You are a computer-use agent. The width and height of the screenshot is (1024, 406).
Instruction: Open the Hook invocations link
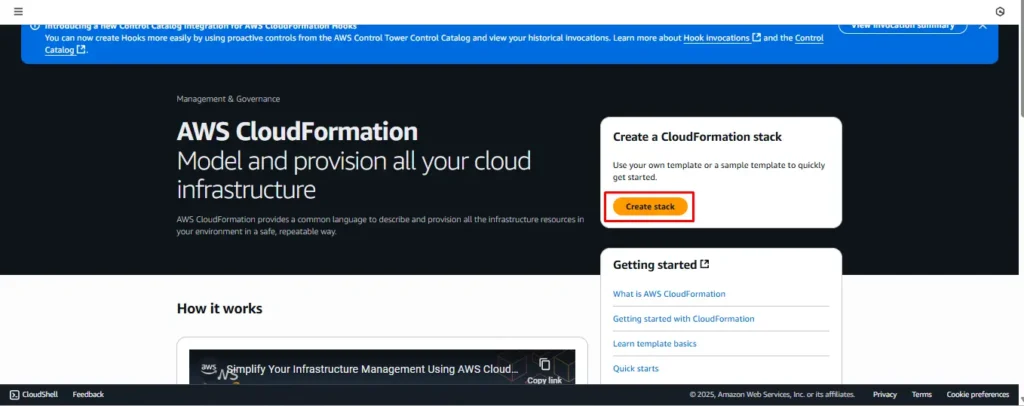point(722,38)
